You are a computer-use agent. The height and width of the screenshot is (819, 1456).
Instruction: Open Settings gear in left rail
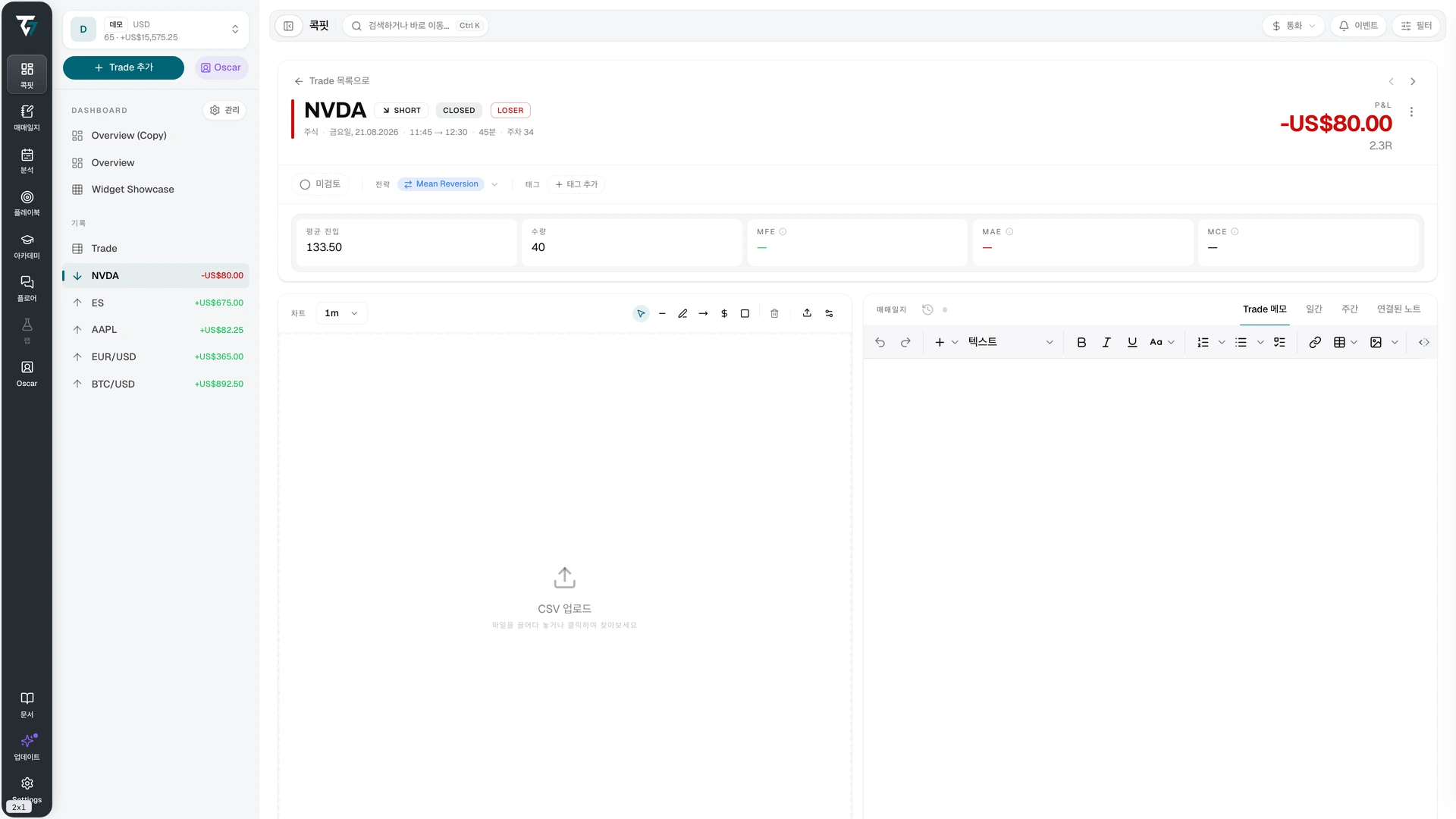(27, 789)
